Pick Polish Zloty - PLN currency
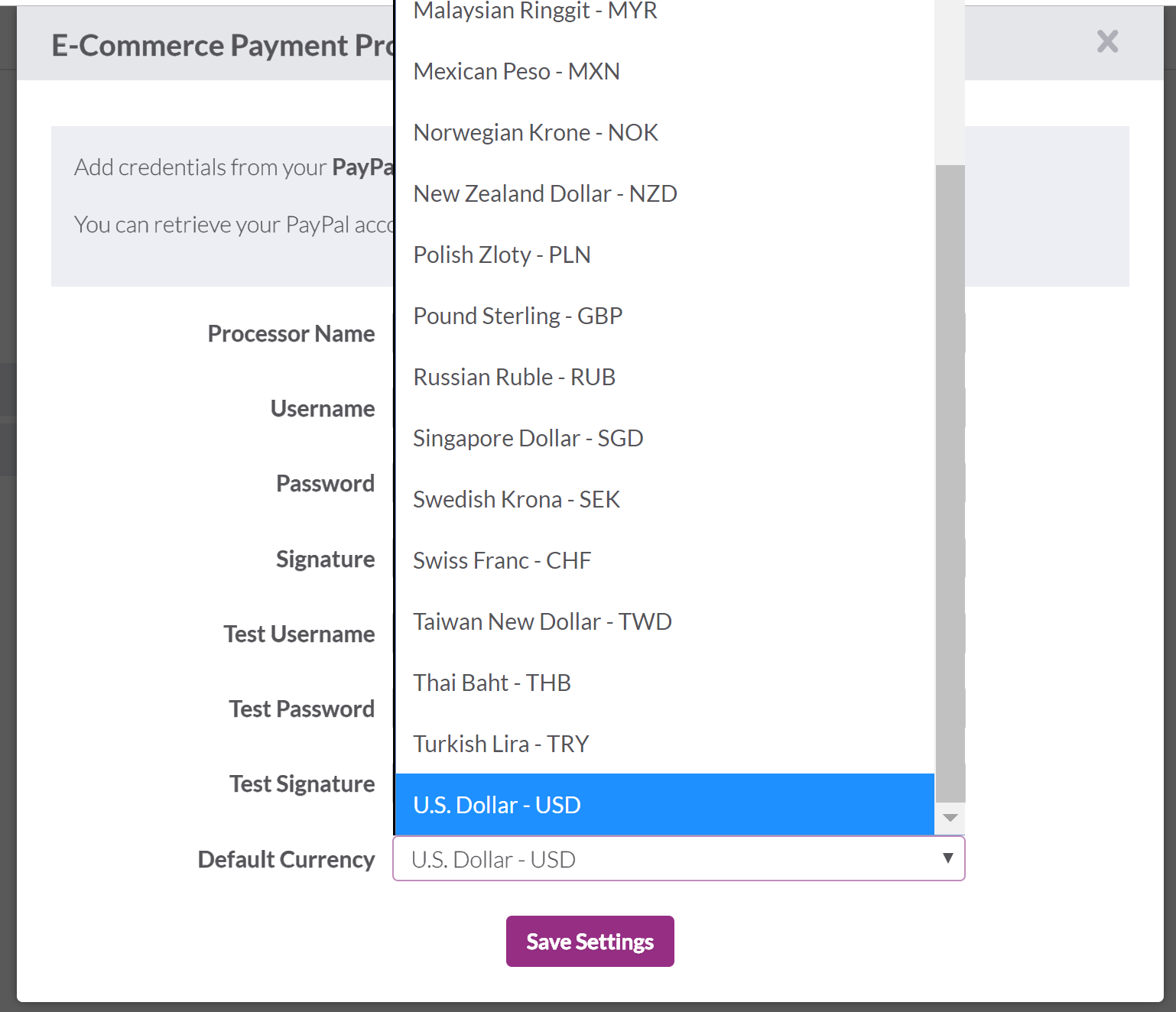Image resolution: width=1176 pixels, height=1012 pixels. (x=664, y=255)
